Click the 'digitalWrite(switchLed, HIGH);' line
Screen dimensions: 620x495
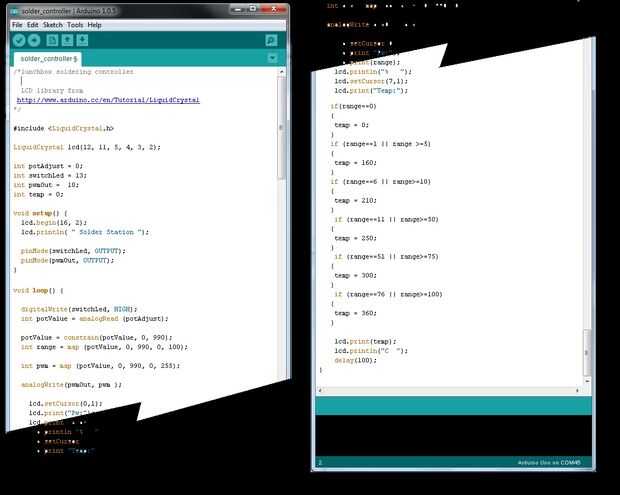click(79, 309)
